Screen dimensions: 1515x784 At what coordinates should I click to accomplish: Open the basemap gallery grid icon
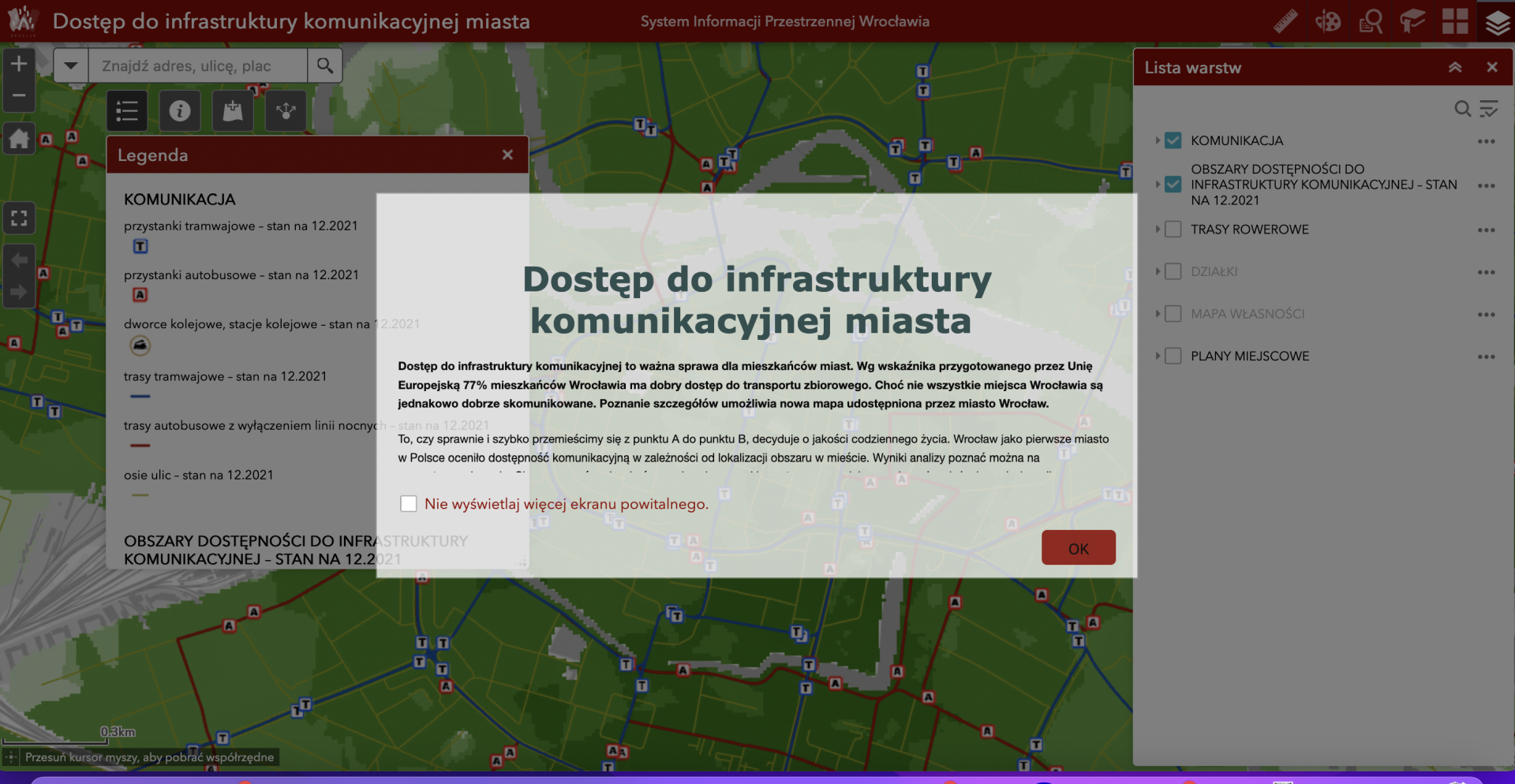(x=1454, y=21)
